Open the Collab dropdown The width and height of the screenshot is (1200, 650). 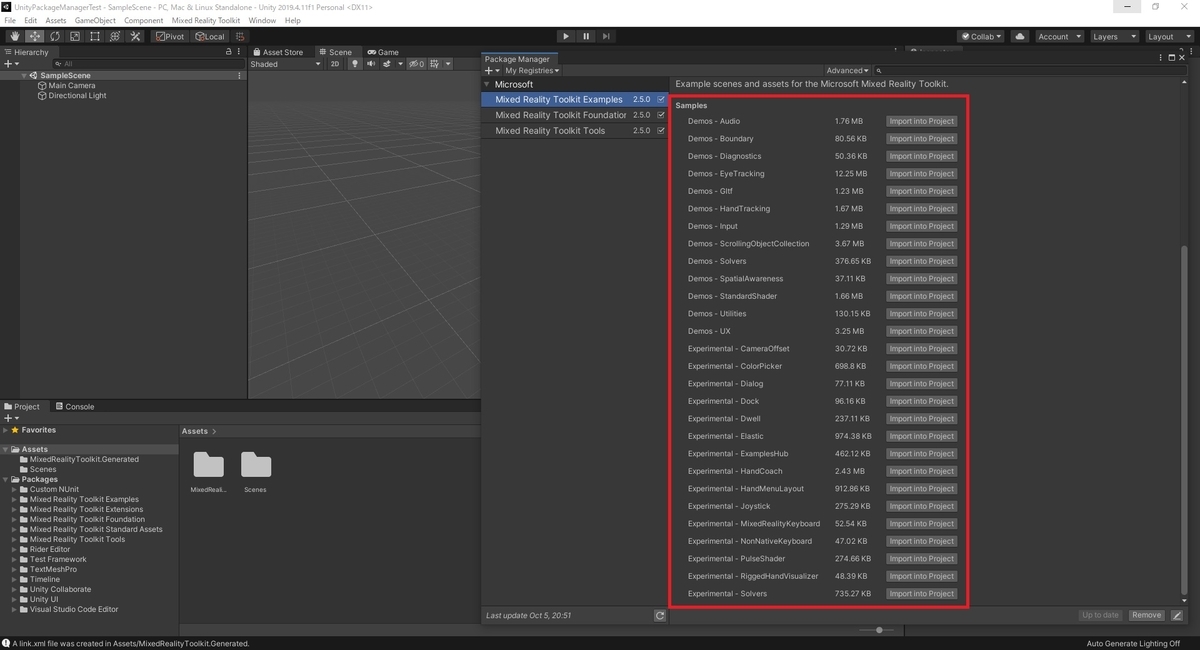(x=981, y=36)
